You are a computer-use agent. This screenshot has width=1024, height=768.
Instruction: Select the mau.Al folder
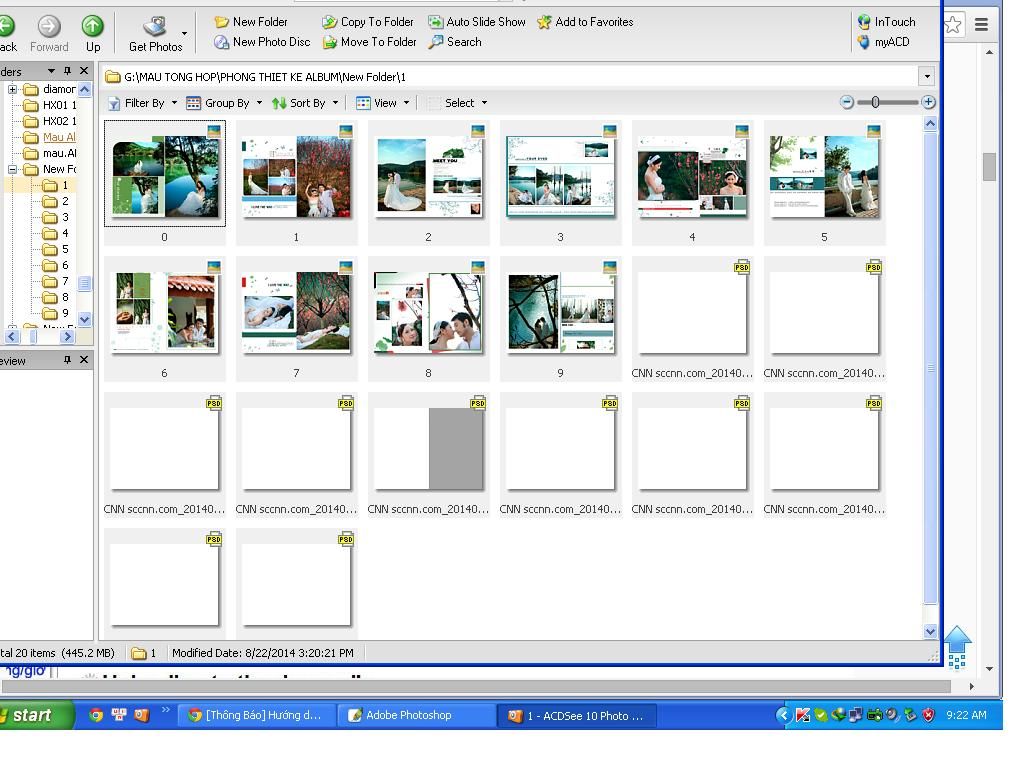pos(50,153)
